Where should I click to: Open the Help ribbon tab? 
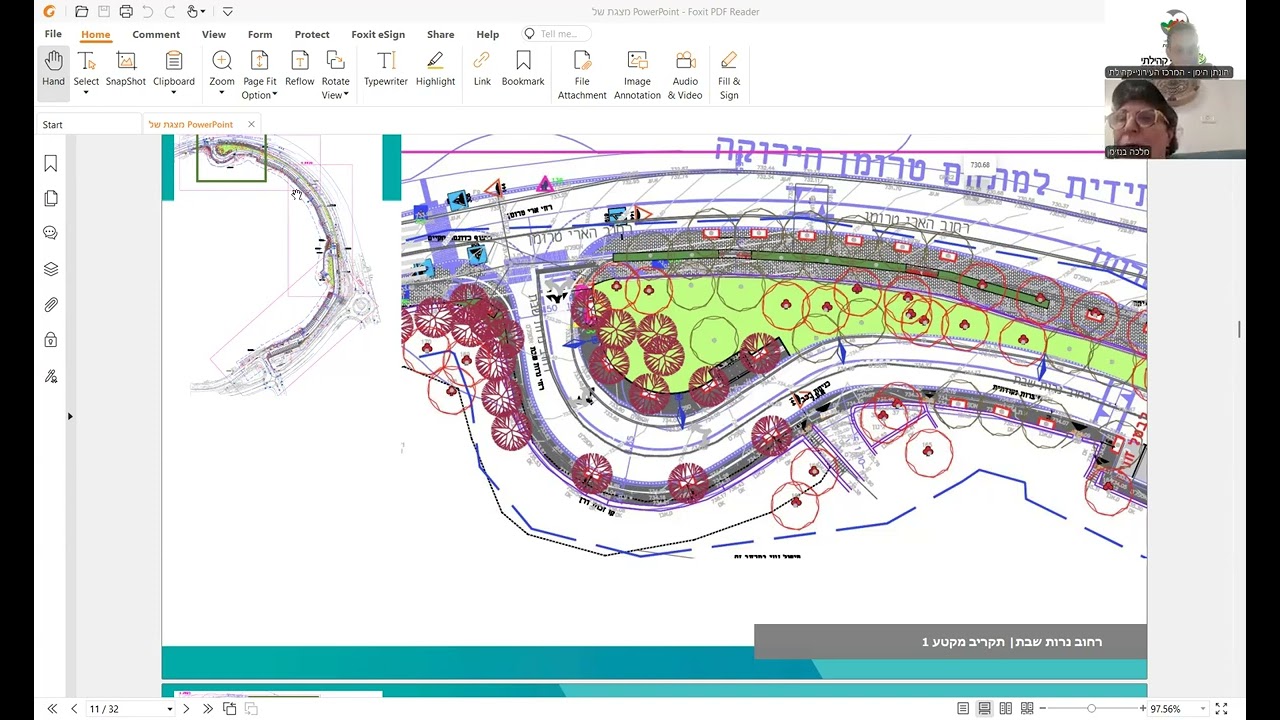pos(487,34)
